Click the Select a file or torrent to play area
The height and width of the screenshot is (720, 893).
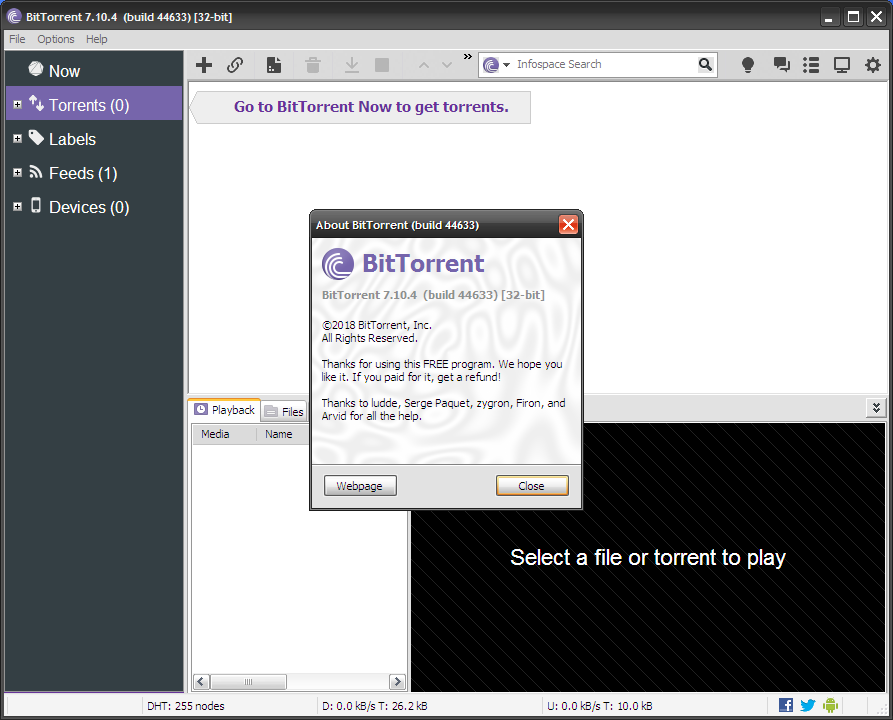648,557
